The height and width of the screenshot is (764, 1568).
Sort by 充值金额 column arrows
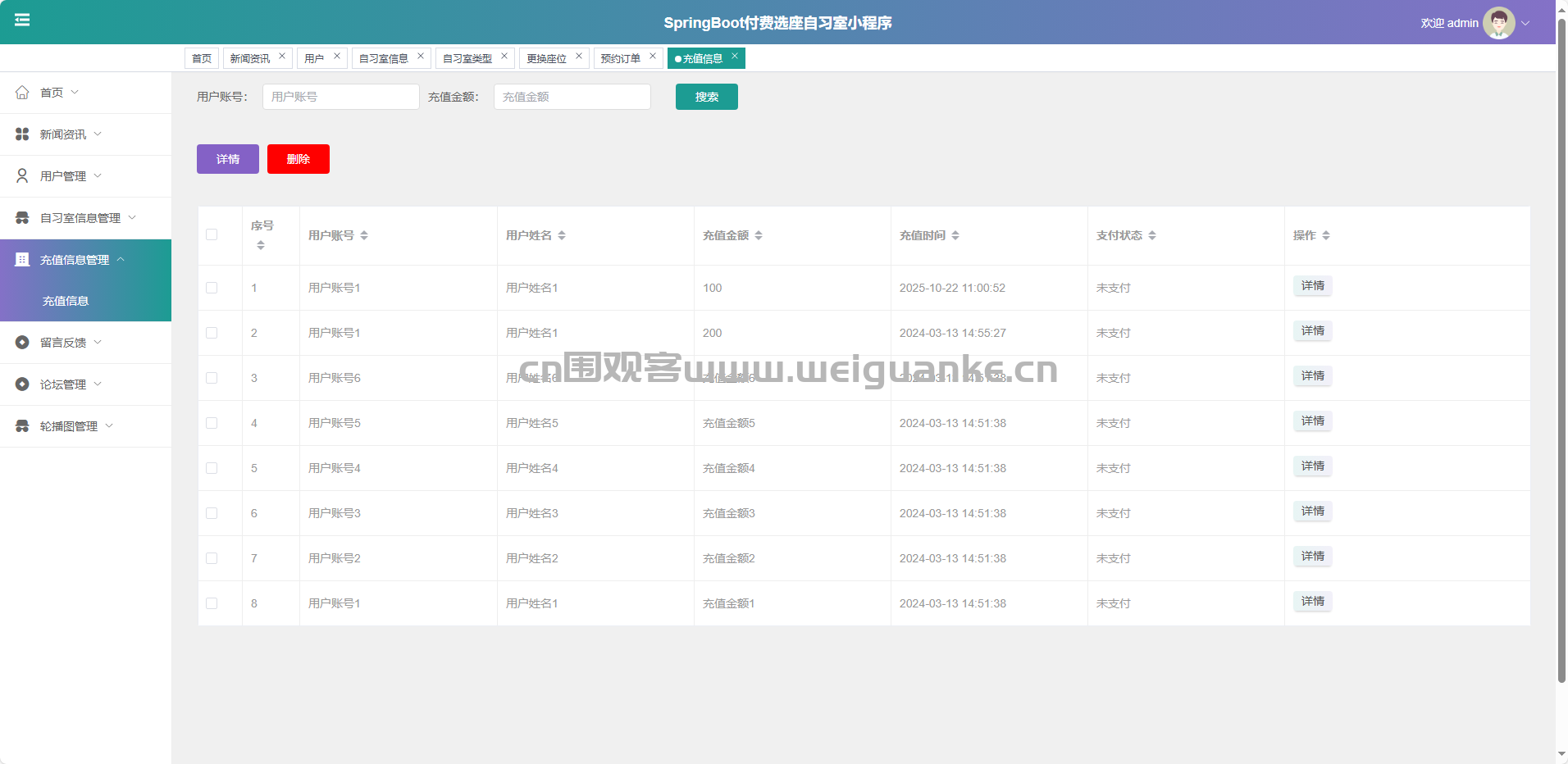tap(759, 235)
